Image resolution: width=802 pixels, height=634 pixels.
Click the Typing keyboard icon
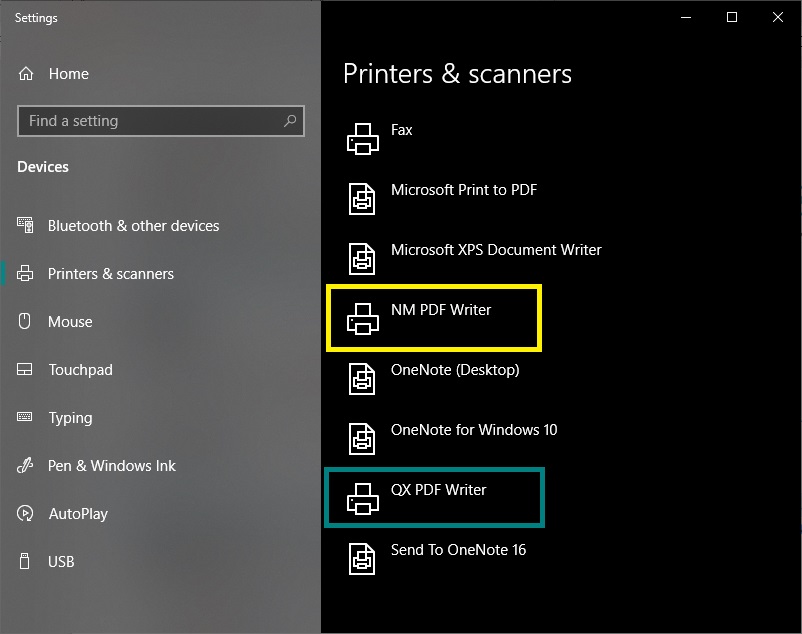[25, 417]
